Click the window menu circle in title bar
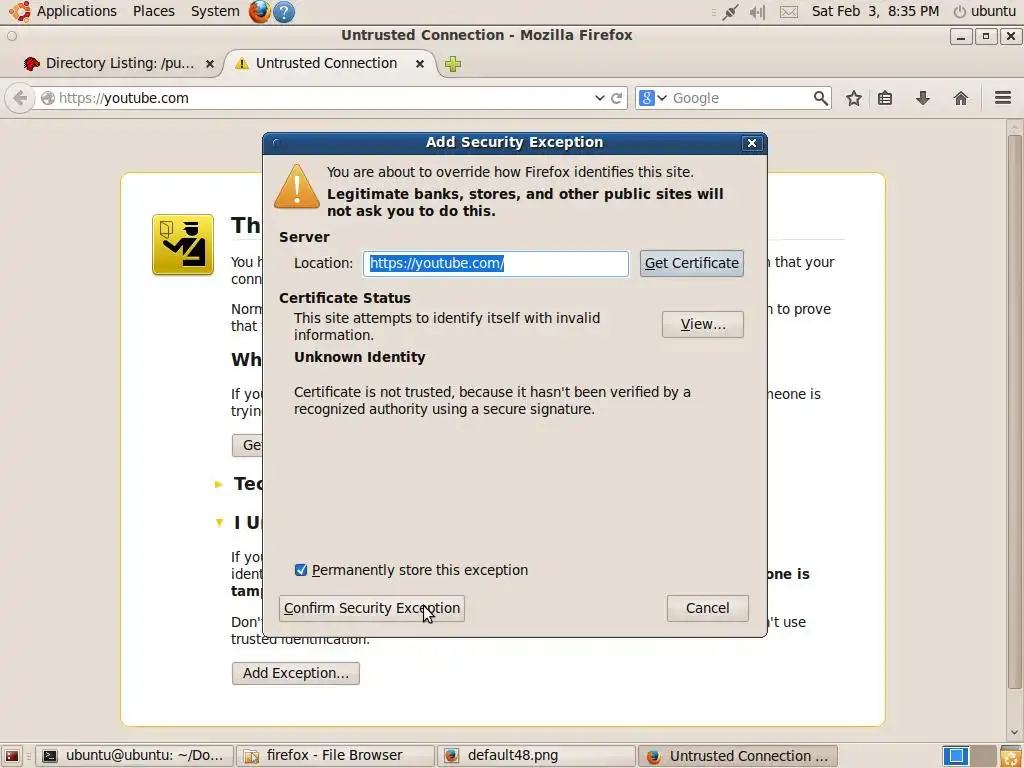1024x768 pixels. [x=12, y=36]
